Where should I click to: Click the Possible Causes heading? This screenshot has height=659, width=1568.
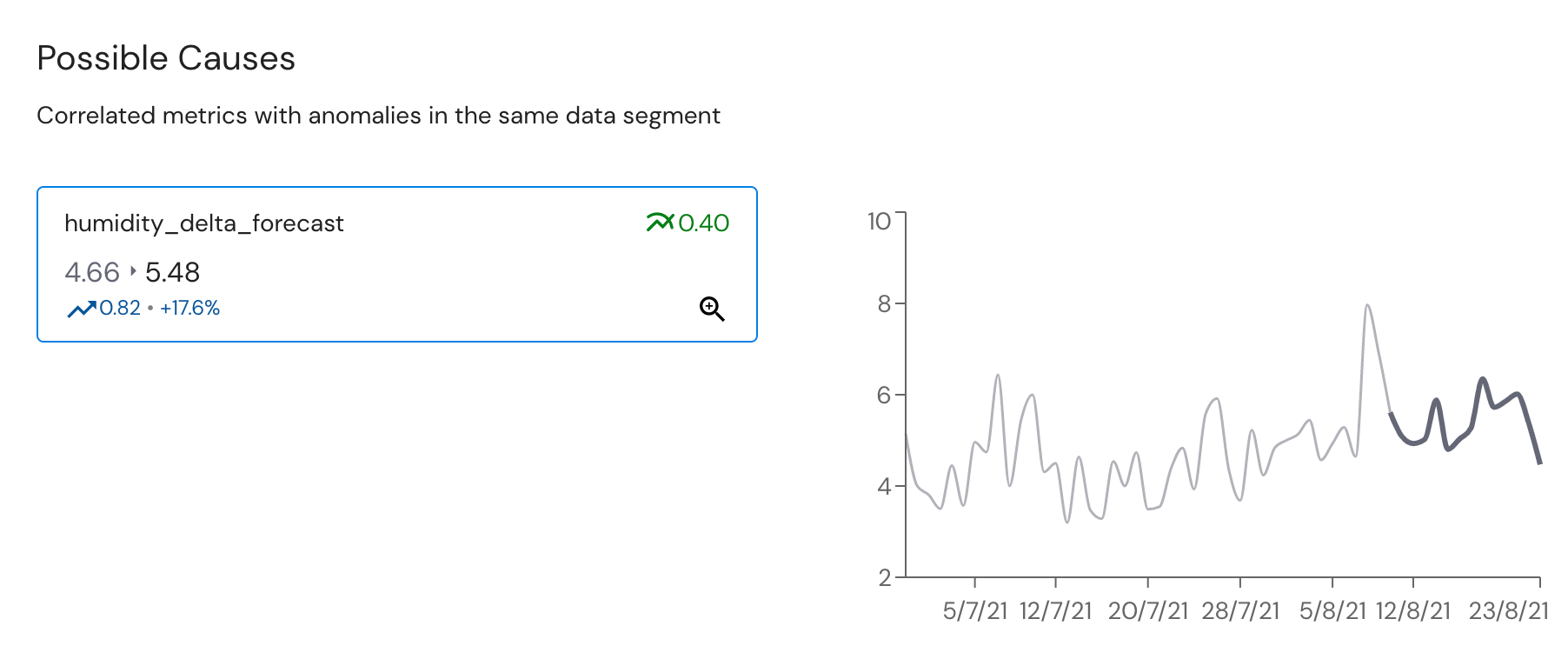point(166,58)
